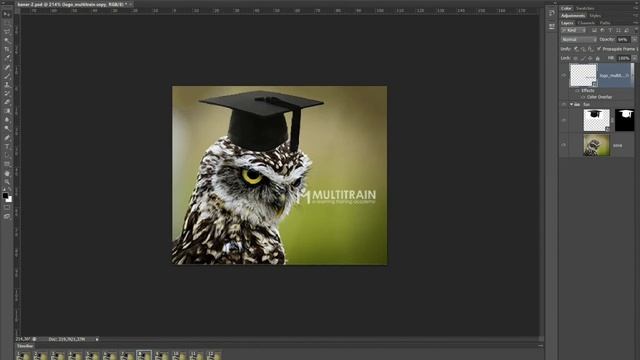Hide the logo_multitrain copy layer
The height and width of the screenshot is (360, 640).
point(564,76)
